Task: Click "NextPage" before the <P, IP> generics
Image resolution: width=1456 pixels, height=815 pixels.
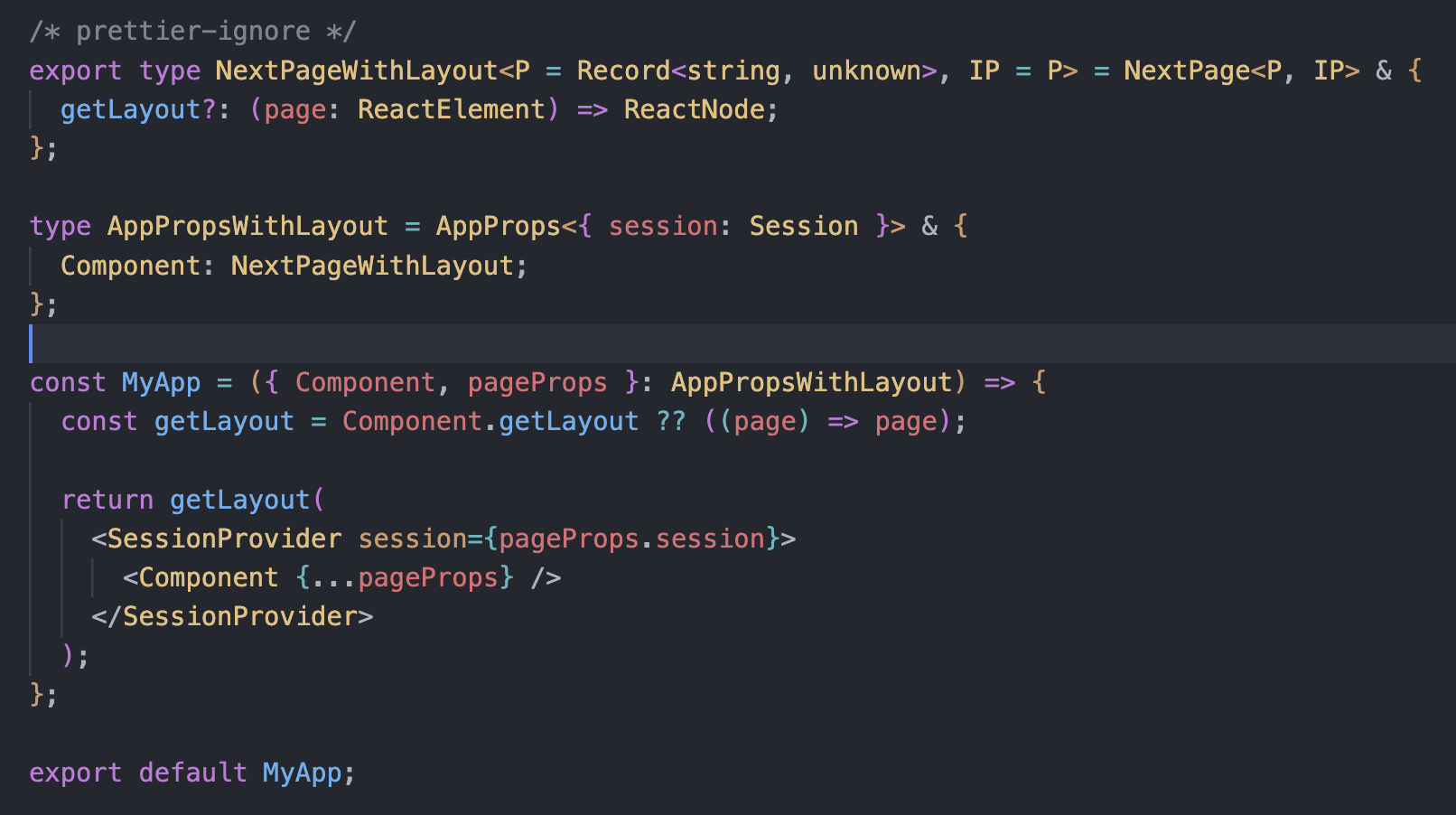Action: pos(1186,70)
